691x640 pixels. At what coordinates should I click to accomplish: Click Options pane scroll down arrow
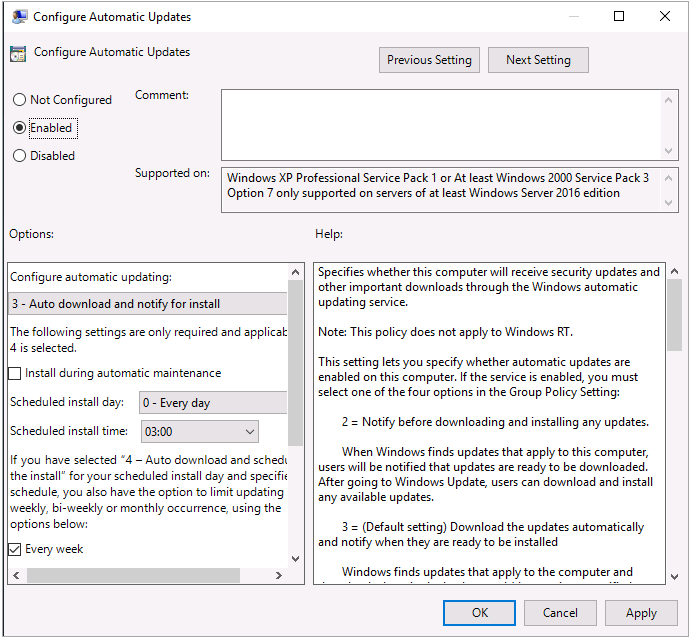tap(296, 559)
